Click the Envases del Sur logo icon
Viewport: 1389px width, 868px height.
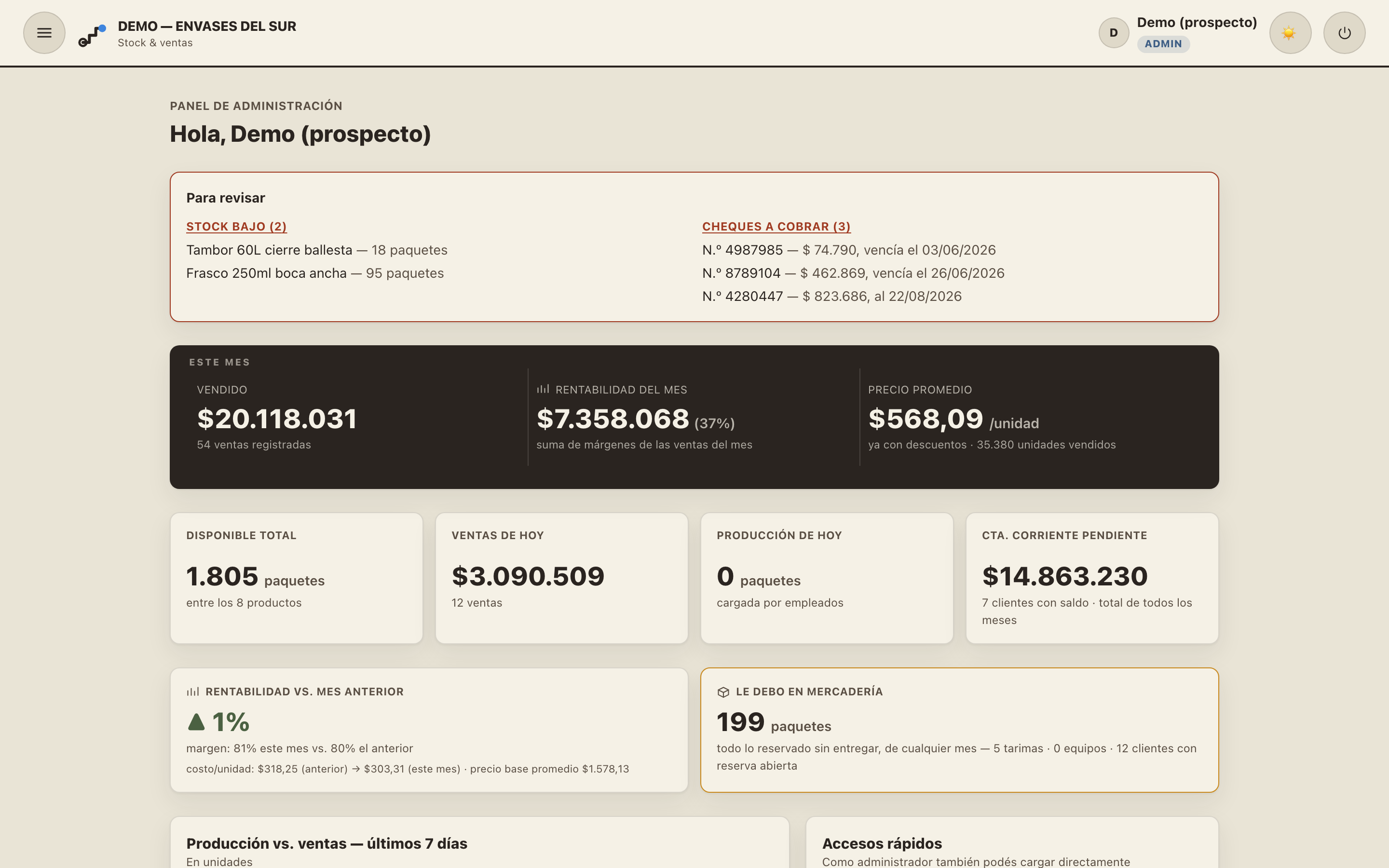coord(92,35)
